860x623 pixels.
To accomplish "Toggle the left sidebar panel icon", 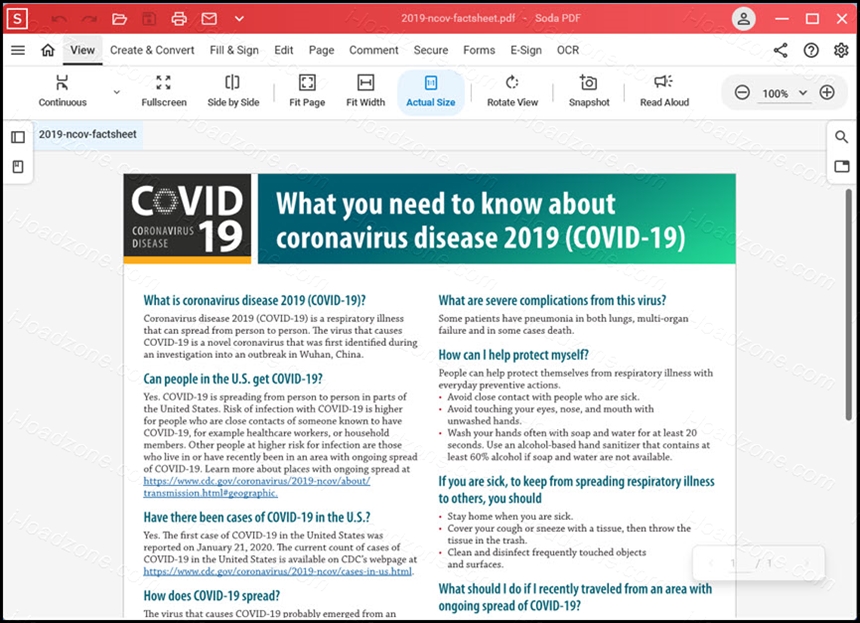I will point(18,137).
